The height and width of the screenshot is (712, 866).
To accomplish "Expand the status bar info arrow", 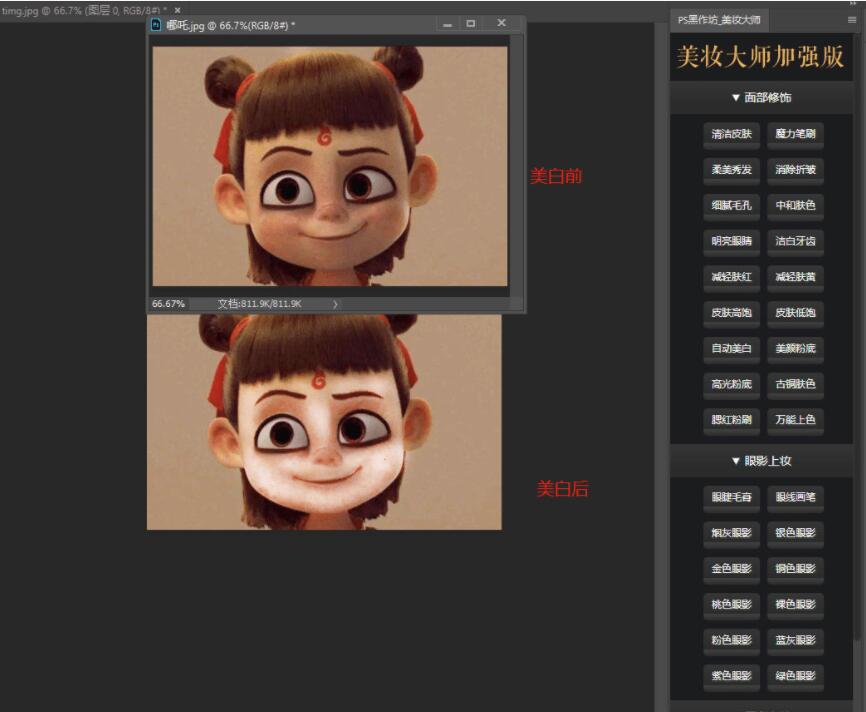I will [335, 303].
